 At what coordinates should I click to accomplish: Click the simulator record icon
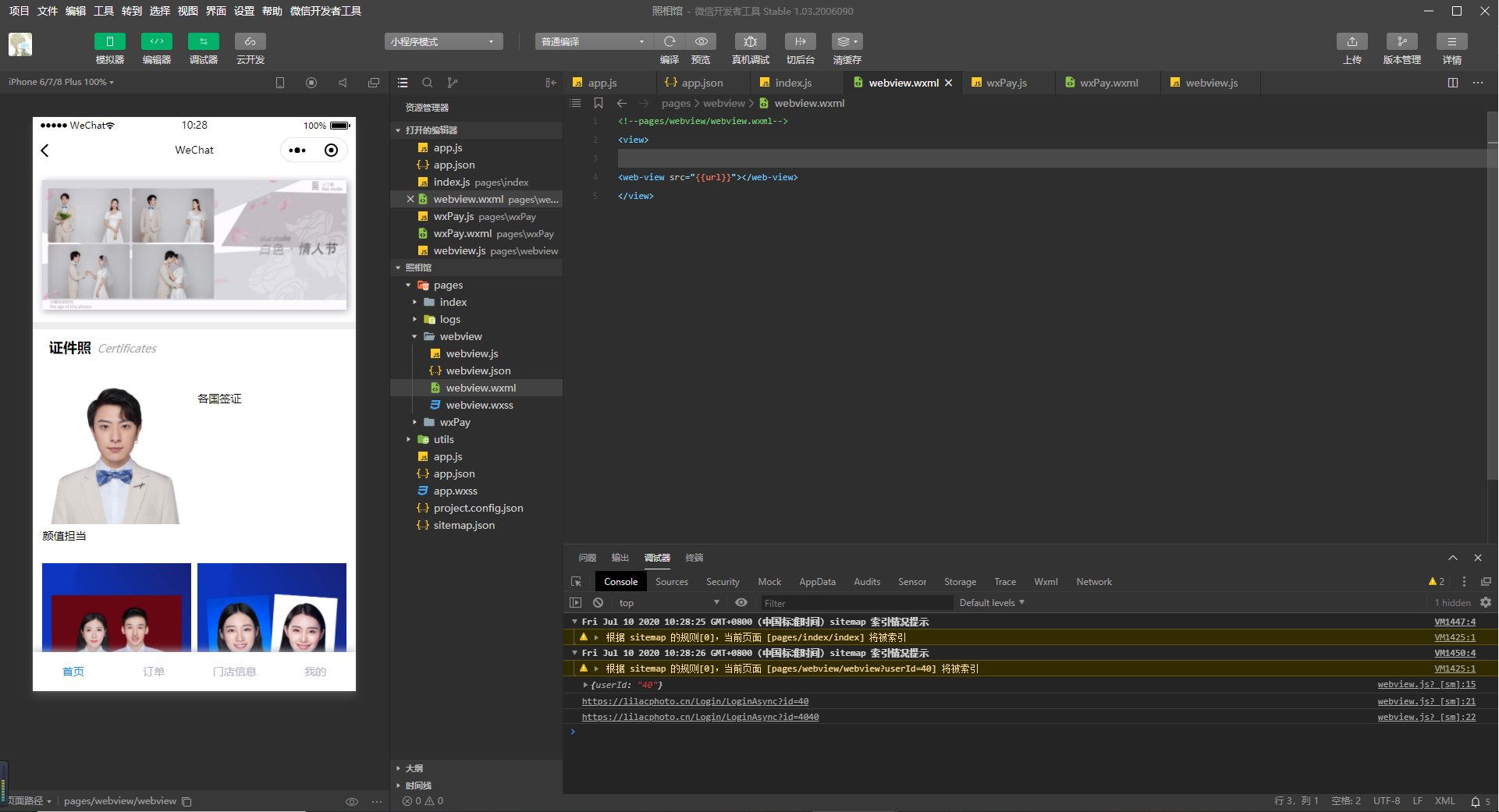pyautogui.click(x=311, y=83)
